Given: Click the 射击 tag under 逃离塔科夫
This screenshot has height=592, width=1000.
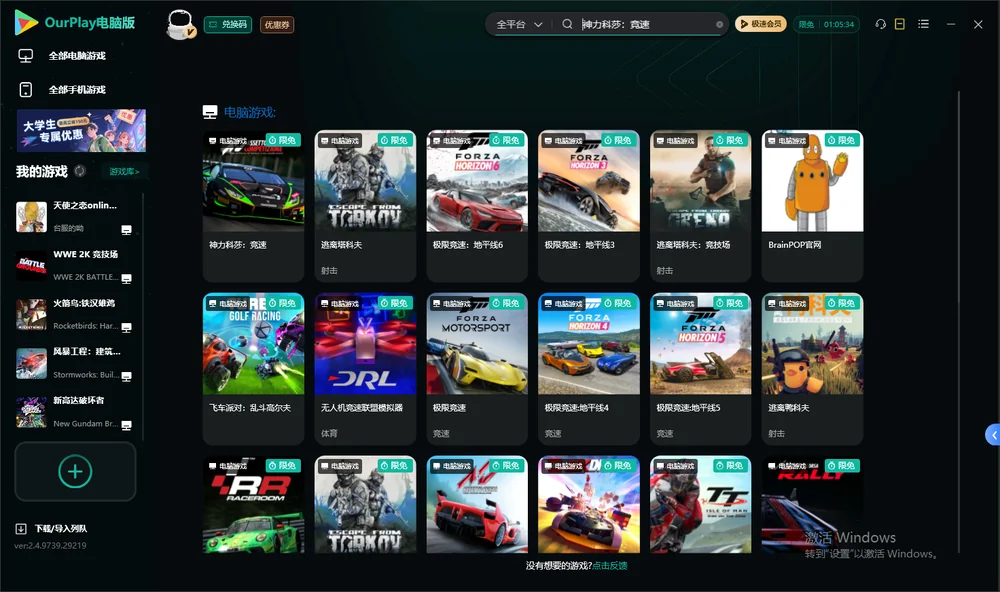Looking at the screenshot, I should coord(329,270).
